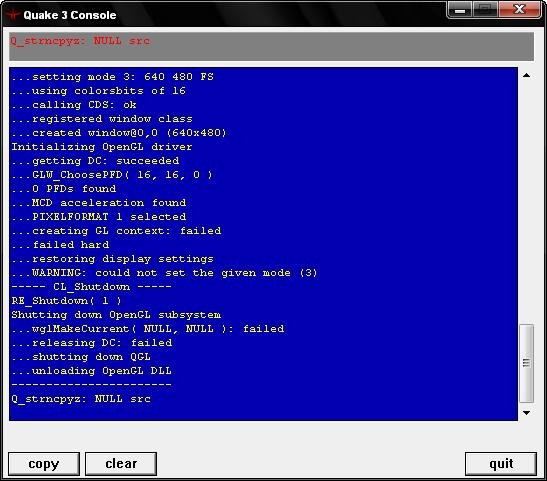Click the 'creating GL context: failed' line
The width and height of the screenshot is (547, 481).
pos(116,231)
